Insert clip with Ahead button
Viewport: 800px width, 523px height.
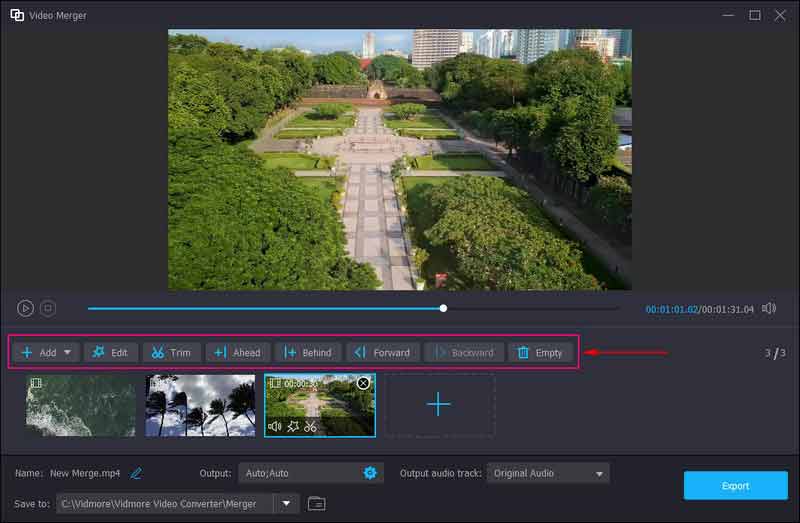pyautogui.click(x=237, y=352)
